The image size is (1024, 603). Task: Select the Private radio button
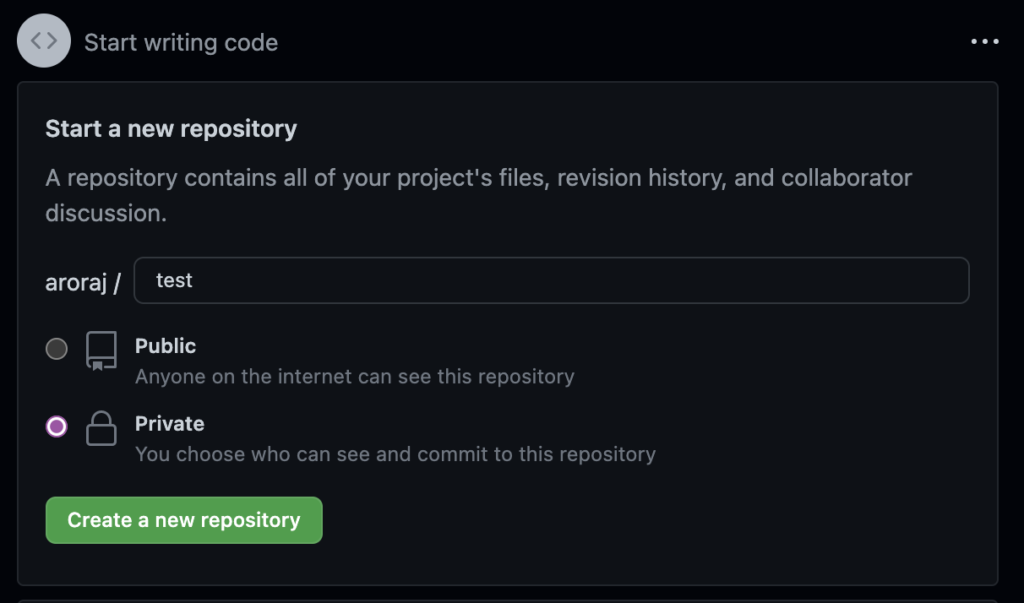tap(57, 427)
